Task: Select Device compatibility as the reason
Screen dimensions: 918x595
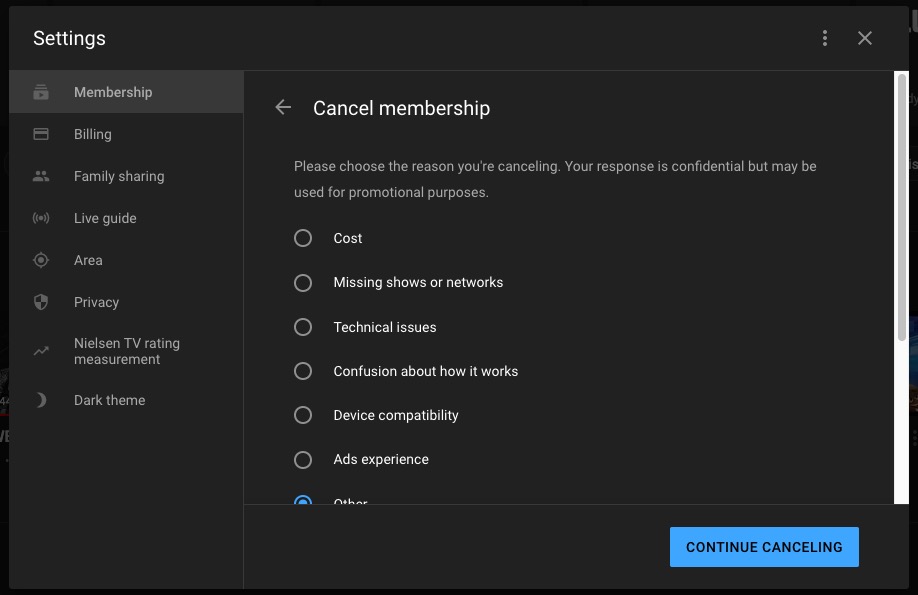Action: click(x=303, y=415)
